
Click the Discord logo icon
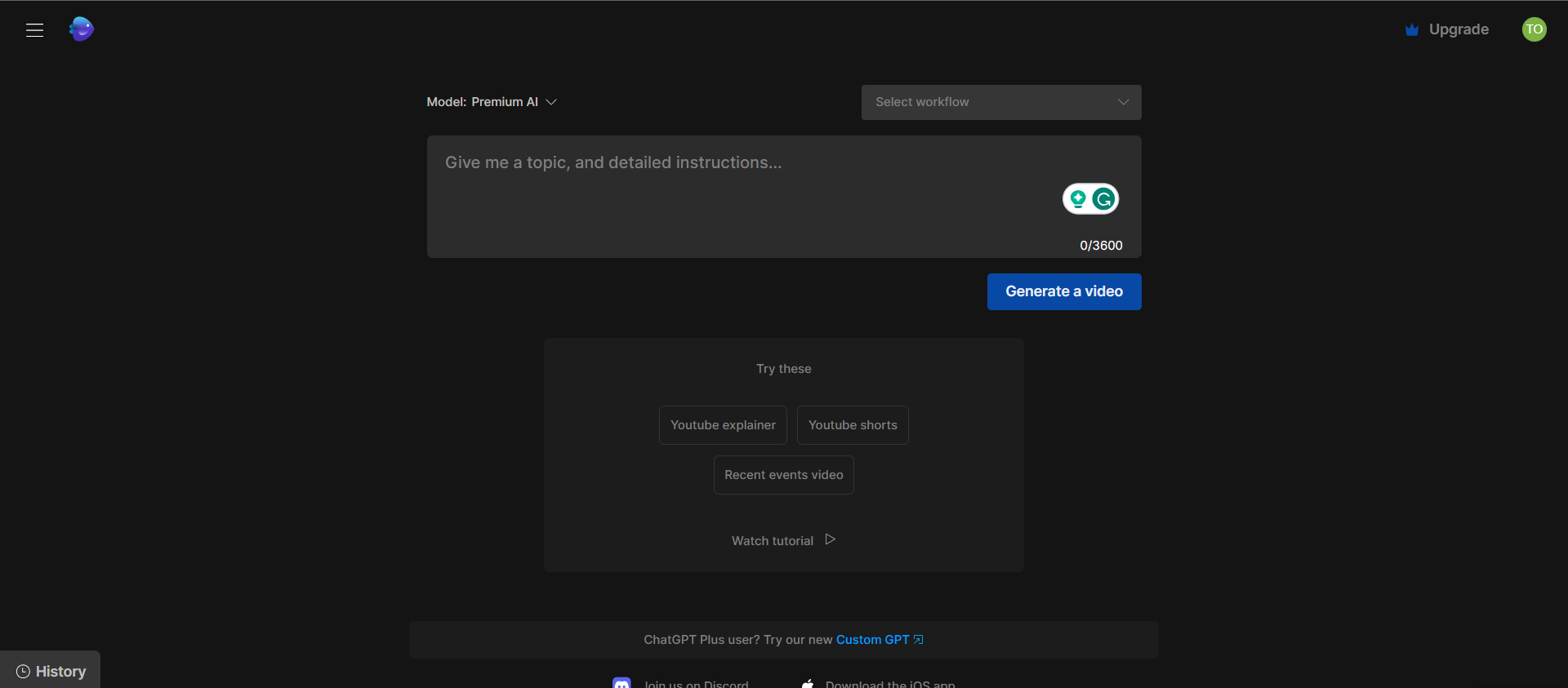(621, 683)
